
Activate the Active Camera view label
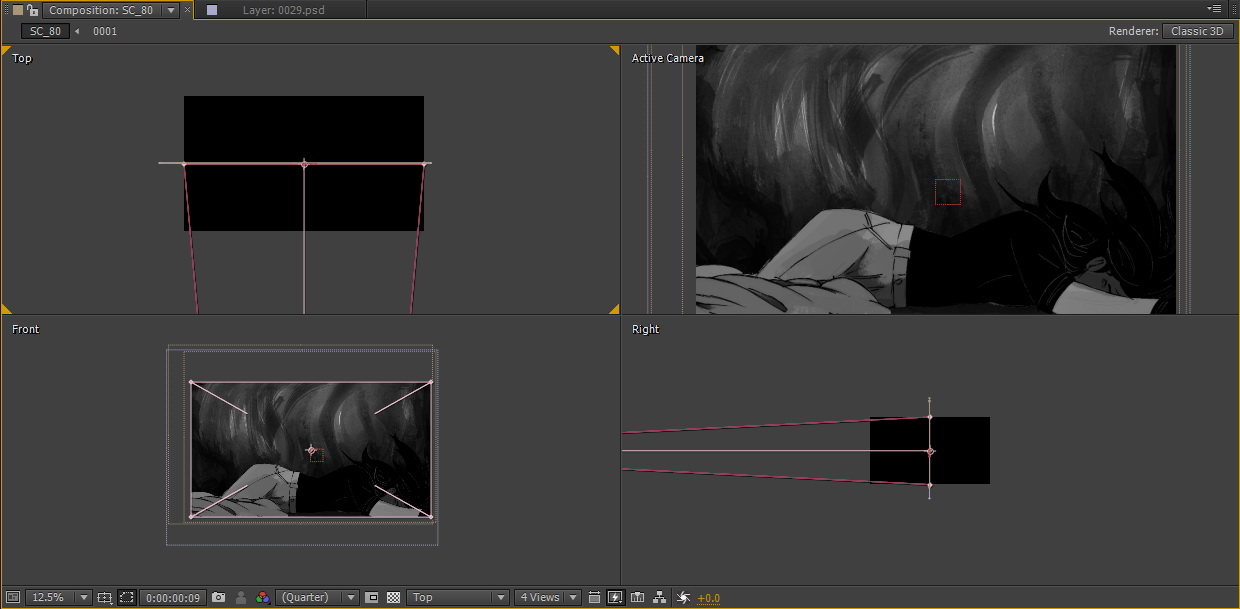668,58
